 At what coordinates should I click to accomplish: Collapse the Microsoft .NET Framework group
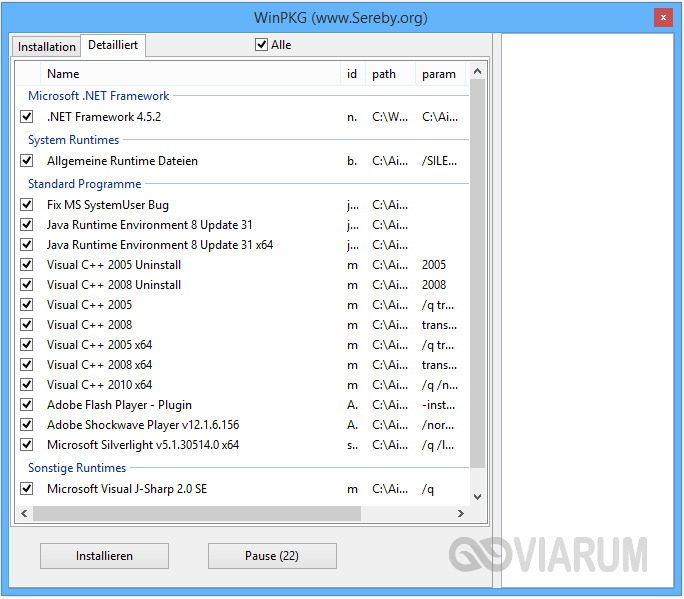(99, 96)
